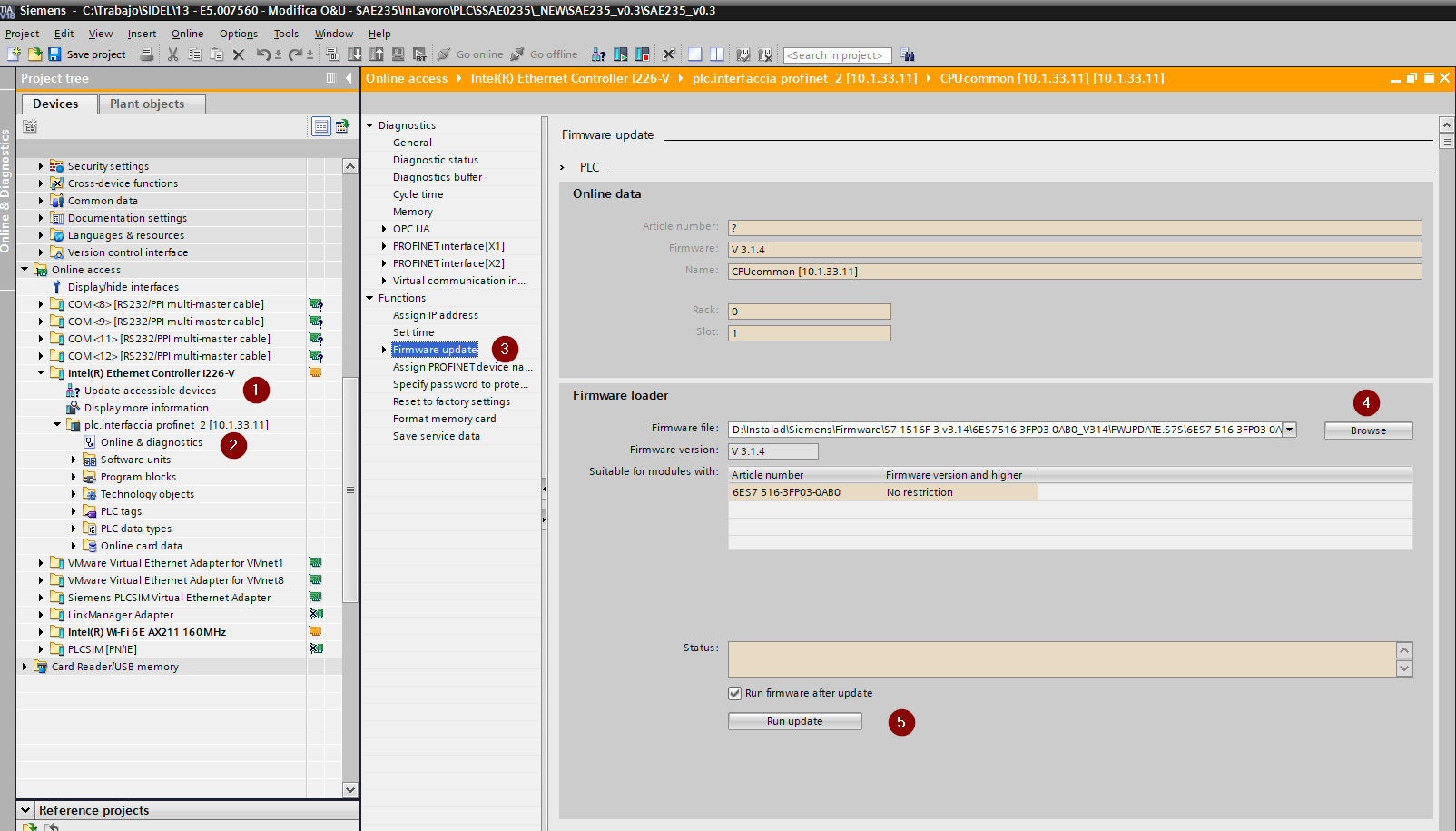Click the Open project folder icon
This screenshot has height=831, width=1456.
[x=34, y=54]
